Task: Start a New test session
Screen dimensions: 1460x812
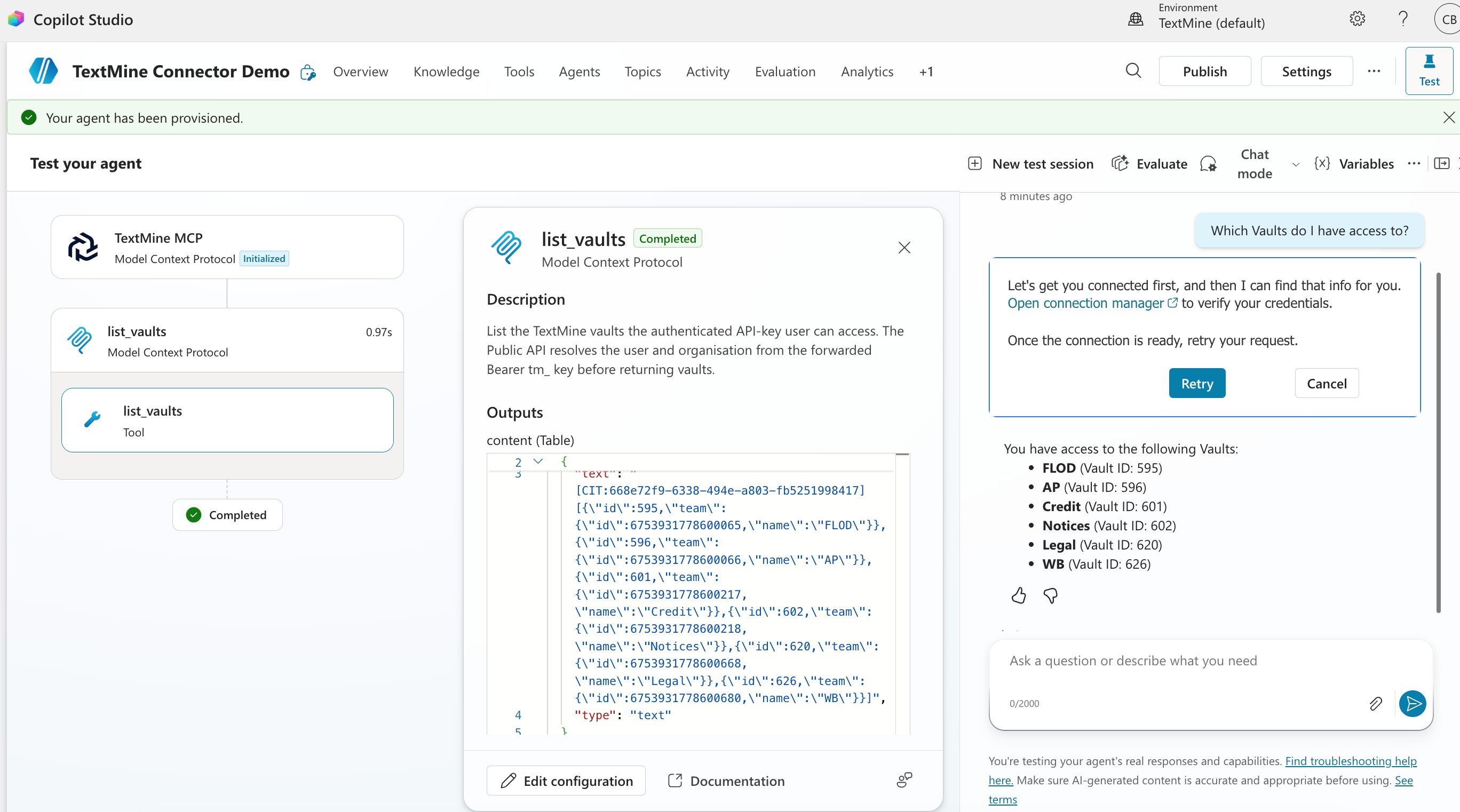Action: click(x=1031, y=164)
